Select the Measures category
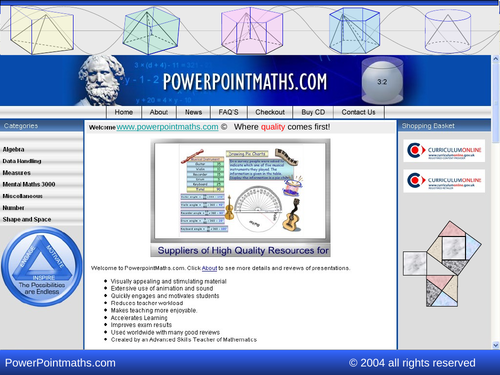The height and width of the screenshot is (375, 500). [x=16, y=173]
